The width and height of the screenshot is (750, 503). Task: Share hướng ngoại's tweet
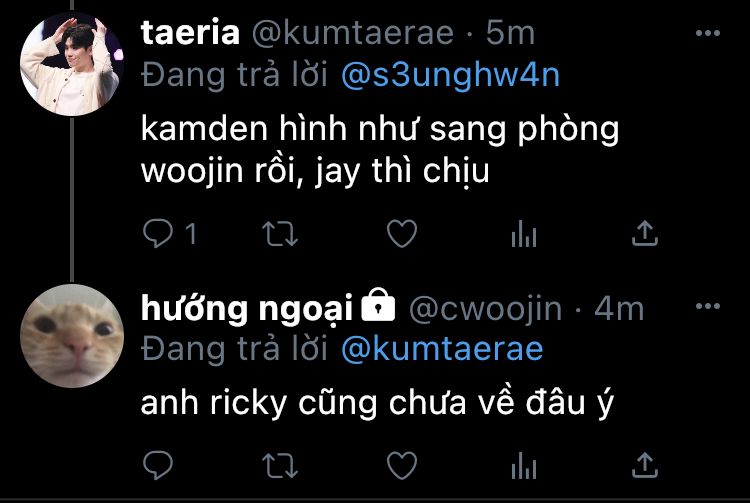tap(645, 465)
